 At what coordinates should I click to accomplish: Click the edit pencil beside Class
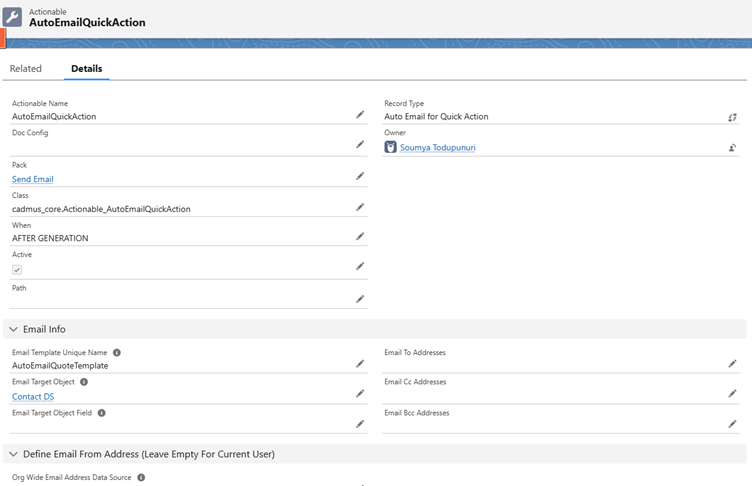[x=360, y=207]
